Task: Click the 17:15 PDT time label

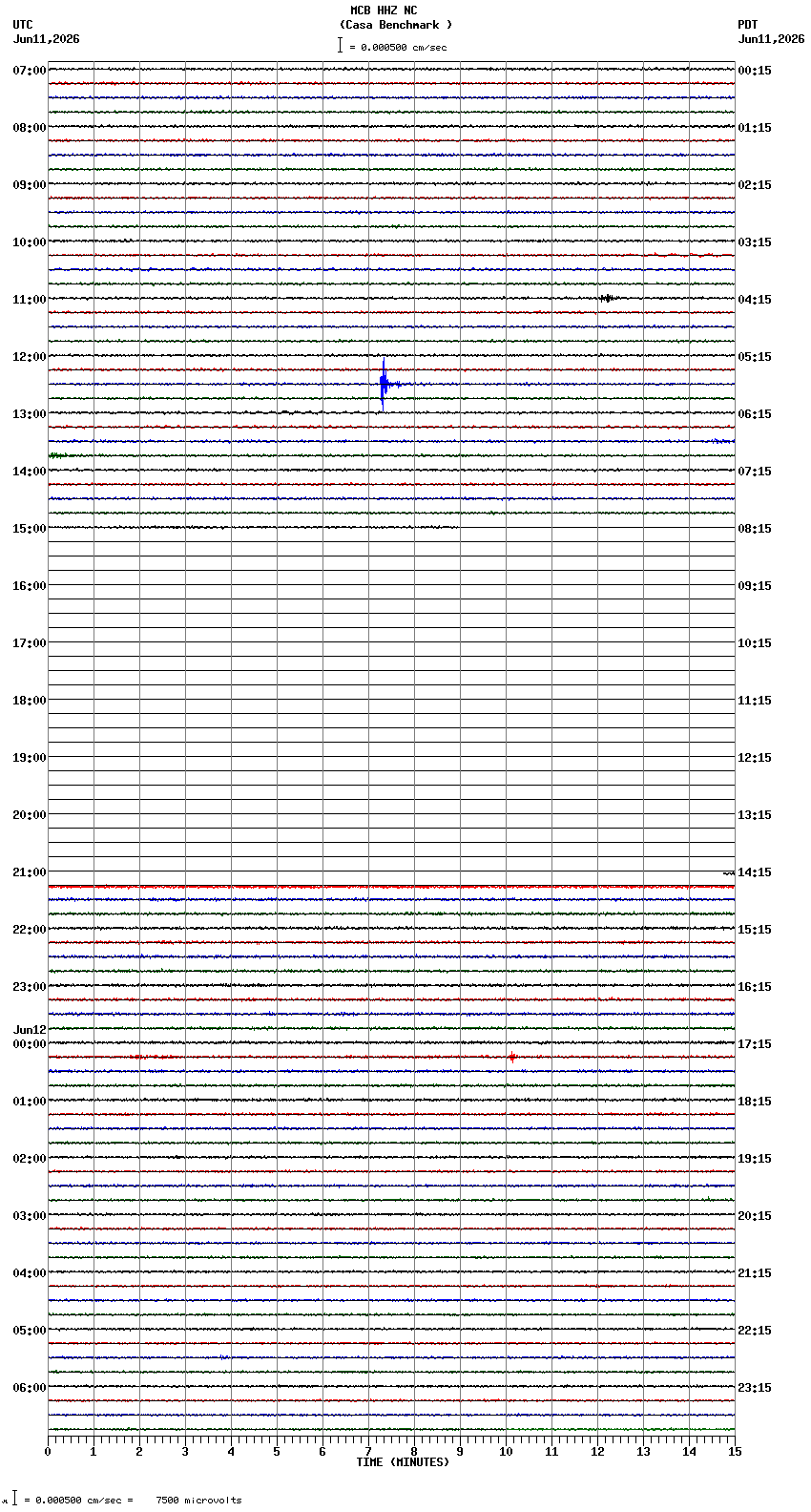Action: coord(755,1044)
